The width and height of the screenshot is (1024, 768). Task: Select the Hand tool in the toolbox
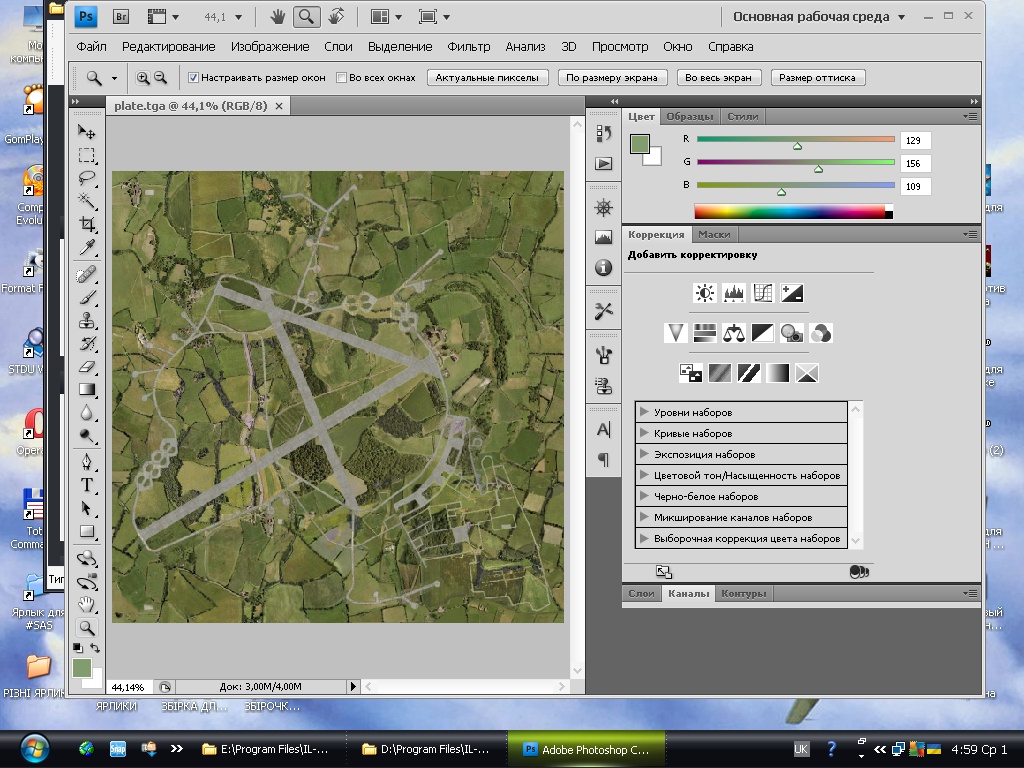click(87, 603)
